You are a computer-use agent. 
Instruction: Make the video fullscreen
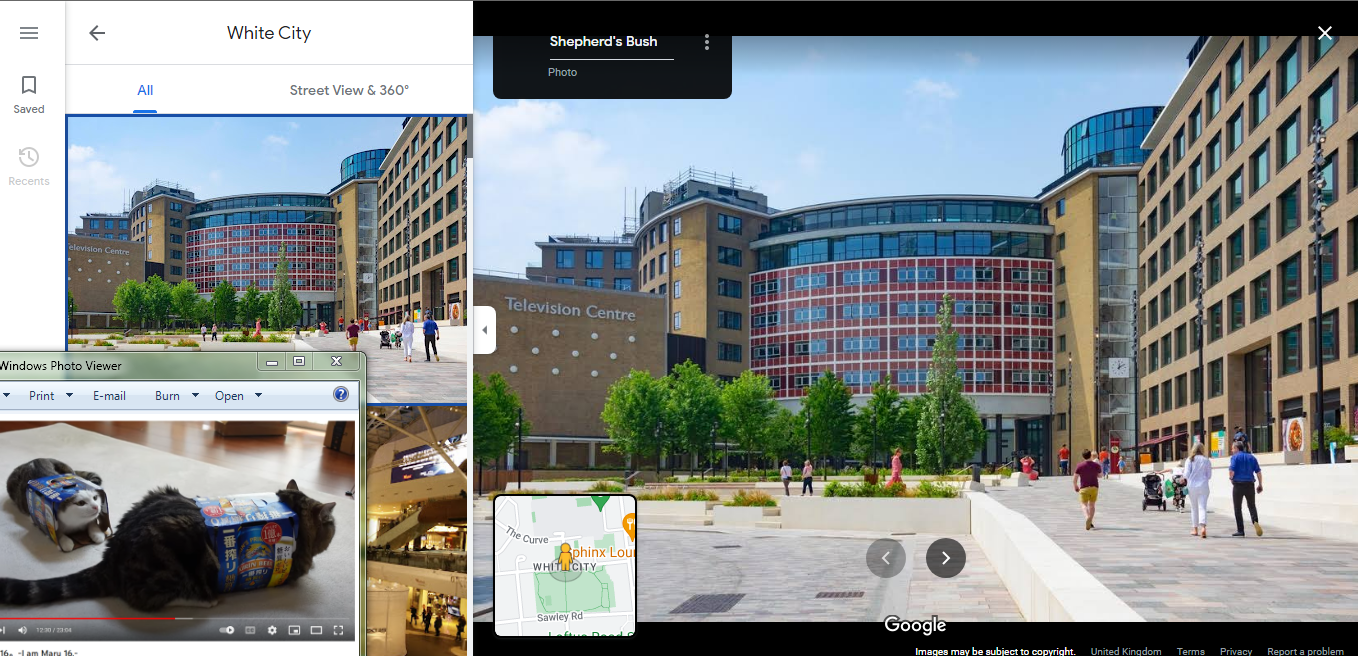pos(338,630)
